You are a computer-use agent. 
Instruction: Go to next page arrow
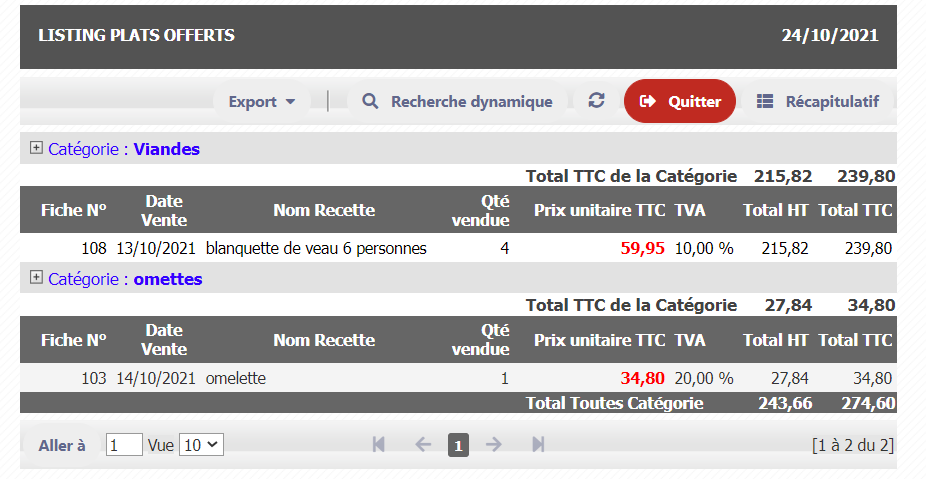pos(493,445)
